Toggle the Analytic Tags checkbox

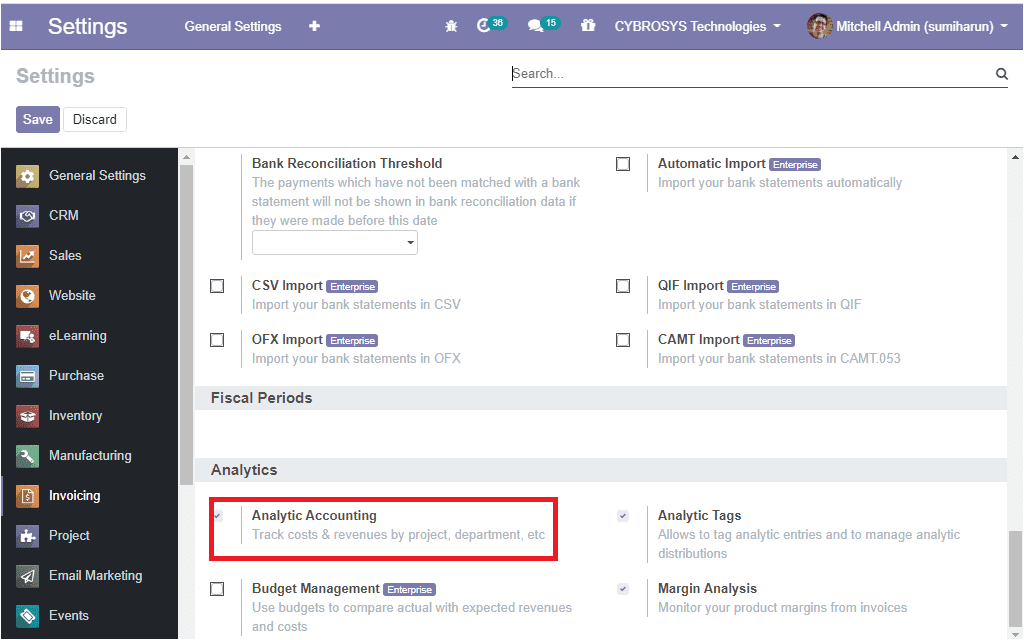(x=623, y=516)
